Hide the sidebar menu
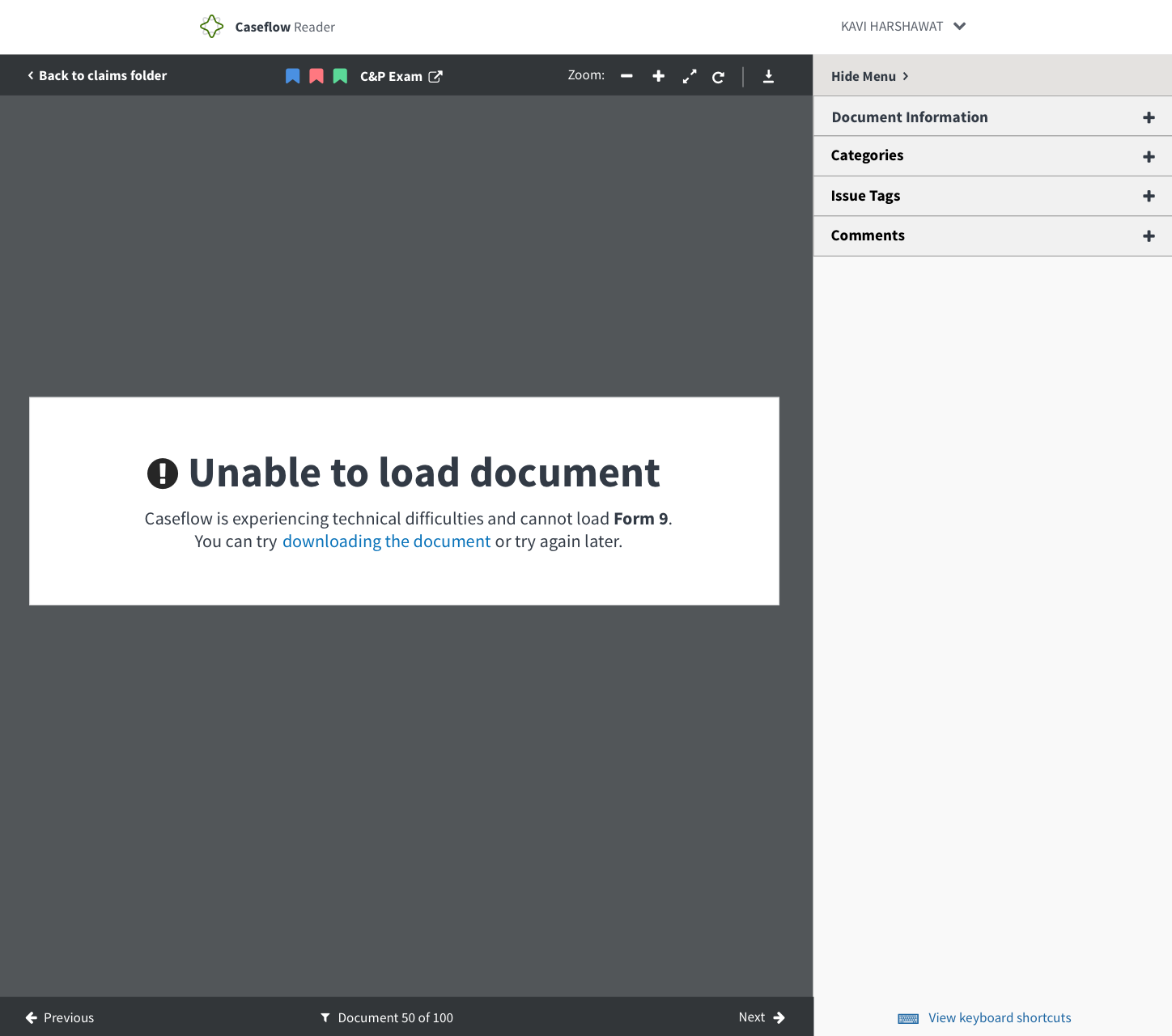 [870, 76]
